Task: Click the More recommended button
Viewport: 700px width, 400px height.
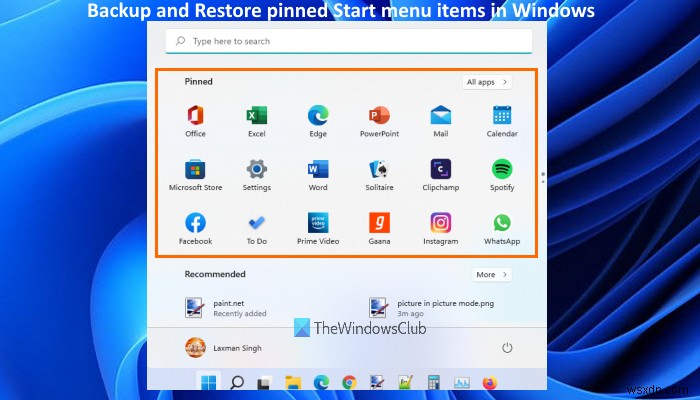Action: [492, 275]
